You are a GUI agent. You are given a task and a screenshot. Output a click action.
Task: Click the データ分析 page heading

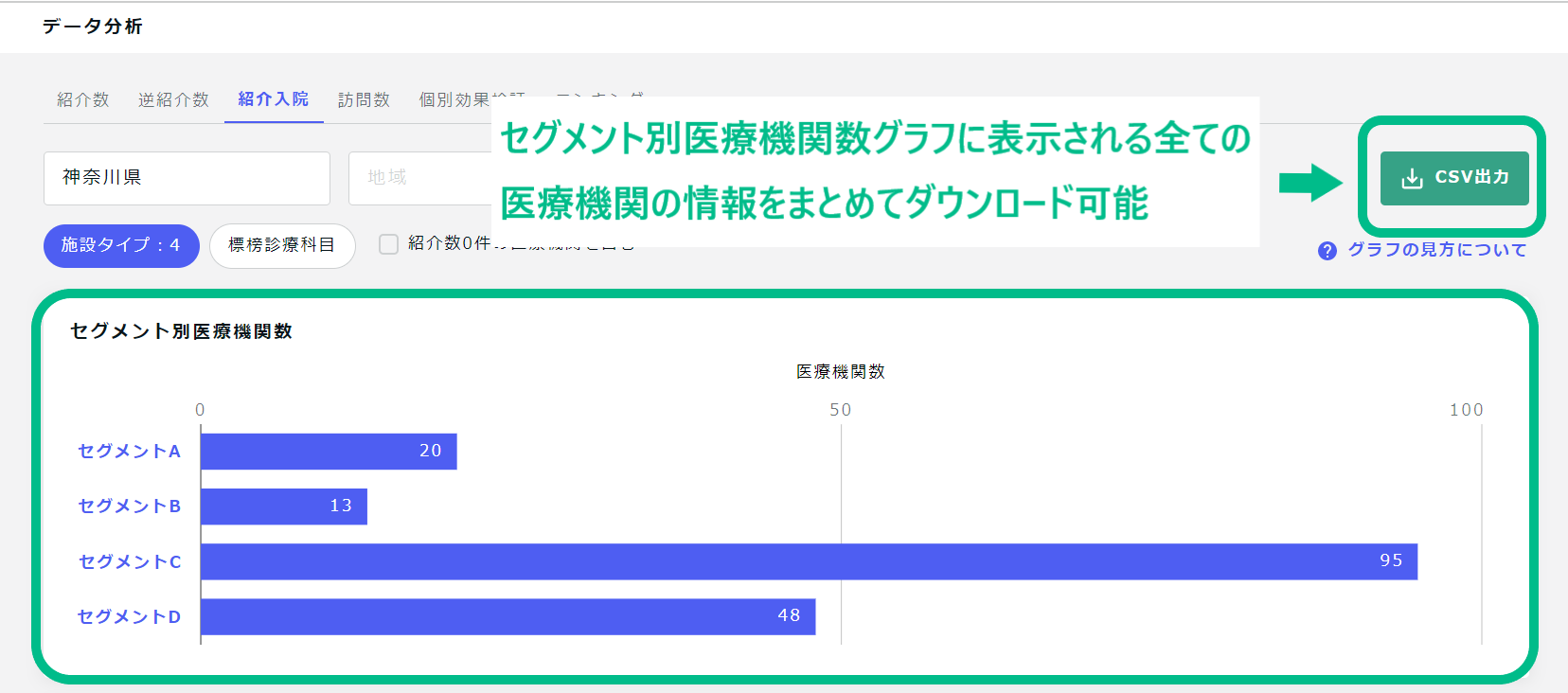coord(92,27)
